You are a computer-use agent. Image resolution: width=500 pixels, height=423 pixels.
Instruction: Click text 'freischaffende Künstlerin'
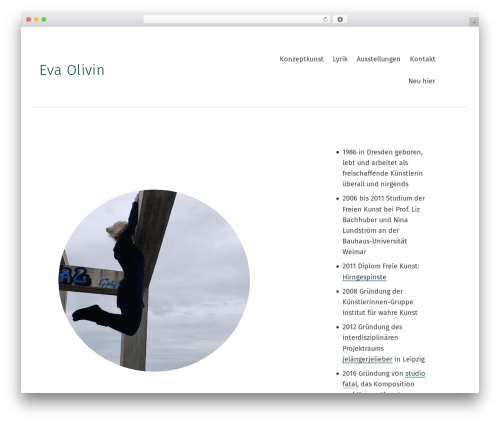click(382, 173)
